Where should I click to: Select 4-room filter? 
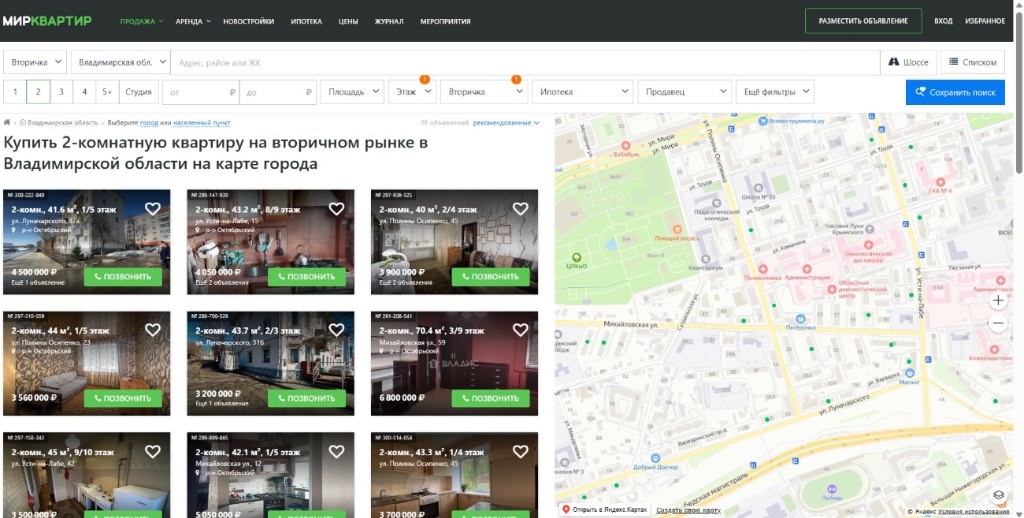84,92
